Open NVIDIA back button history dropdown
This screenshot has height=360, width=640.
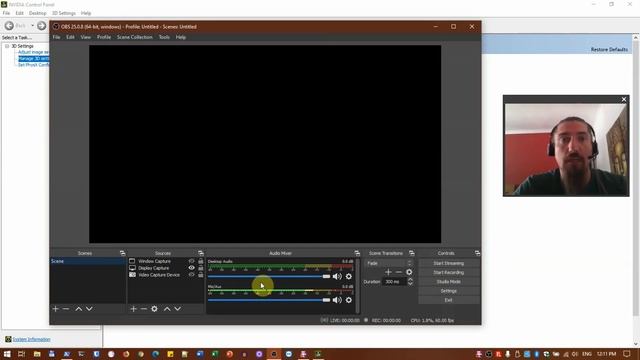pos(32,26)
